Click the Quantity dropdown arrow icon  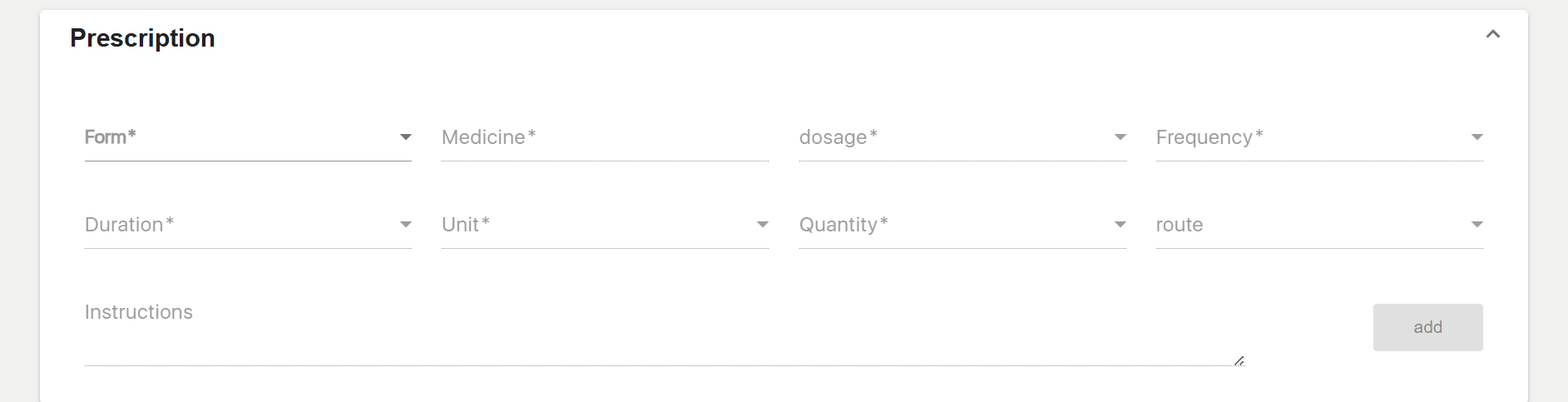pyautogui.click(x=1120, y=225)
